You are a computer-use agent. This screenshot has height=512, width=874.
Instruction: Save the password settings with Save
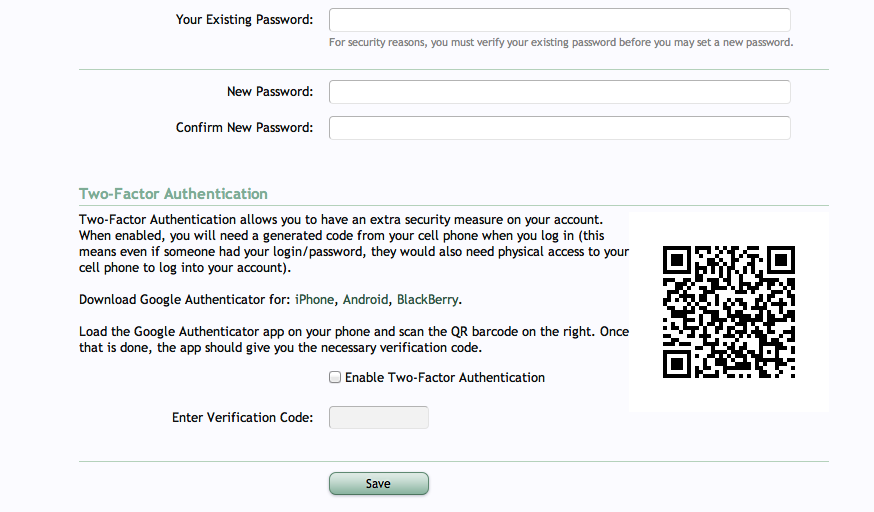pos(379,484)
